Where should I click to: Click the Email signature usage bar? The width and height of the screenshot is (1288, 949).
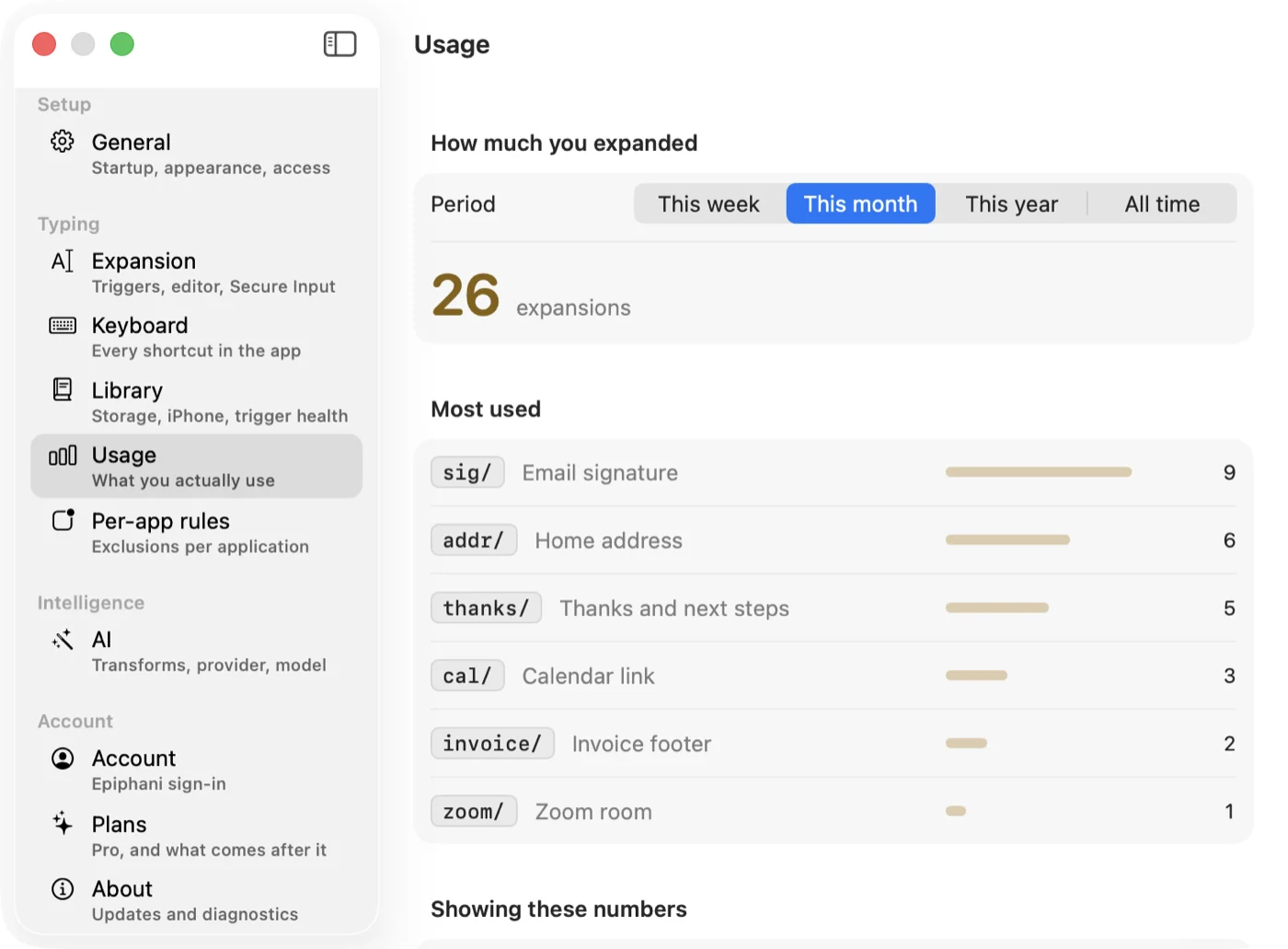click(1039, 472)
